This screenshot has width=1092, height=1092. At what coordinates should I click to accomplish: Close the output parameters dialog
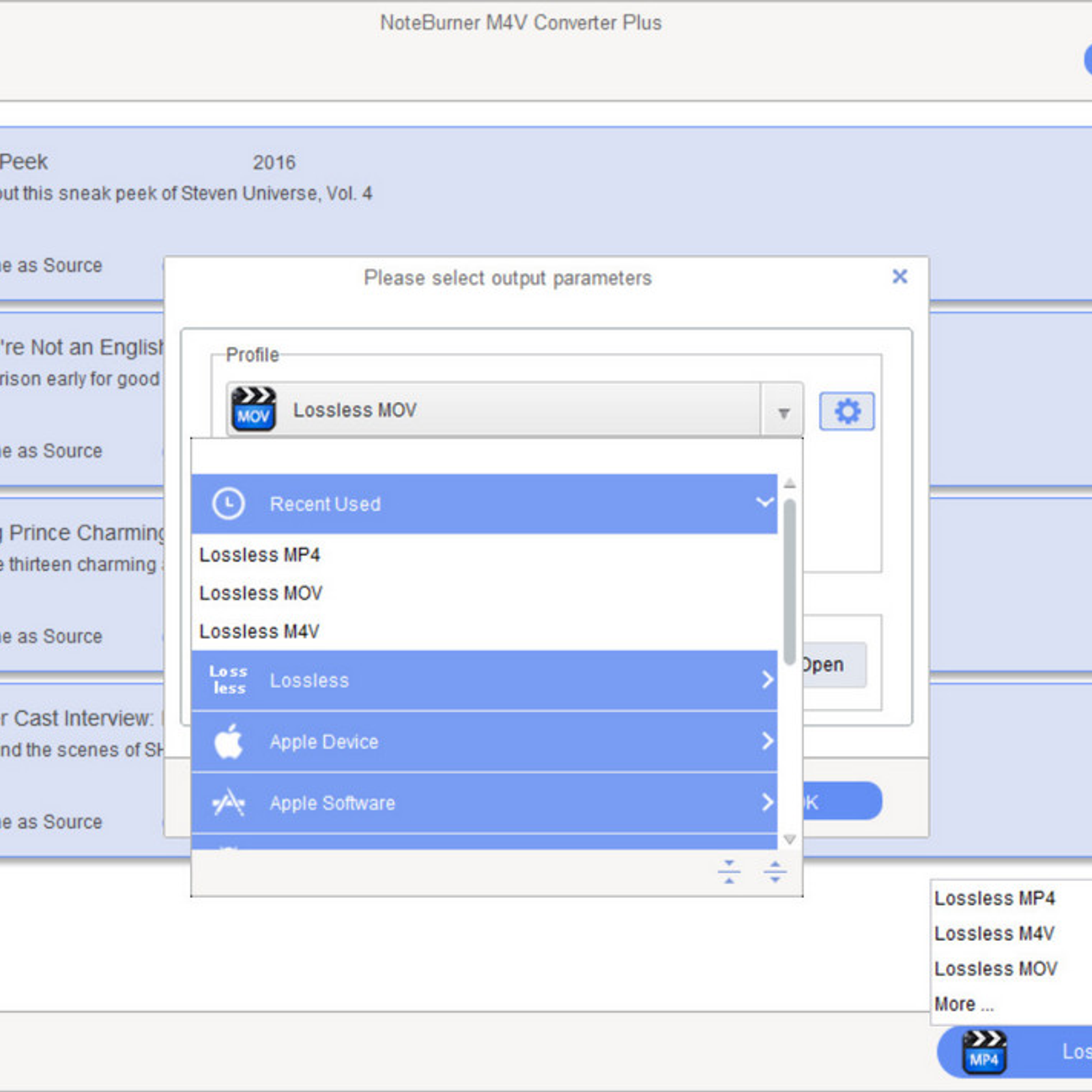(x=900, y=276)
